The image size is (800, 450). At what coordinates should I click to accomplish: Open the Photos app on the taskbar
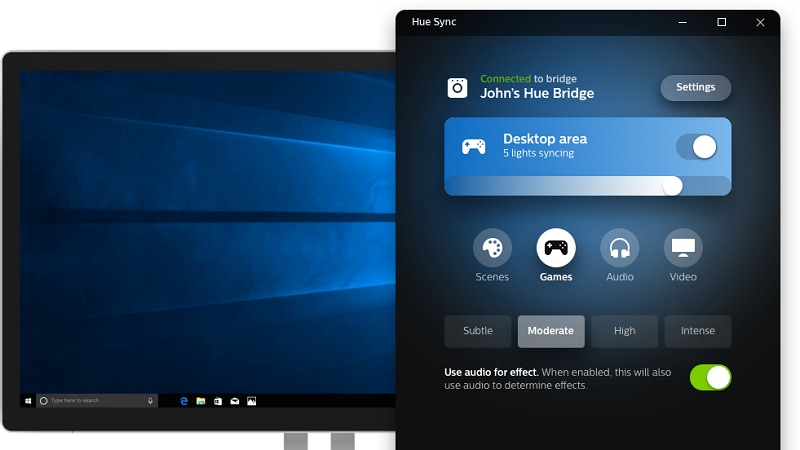(x=252, y=401)
